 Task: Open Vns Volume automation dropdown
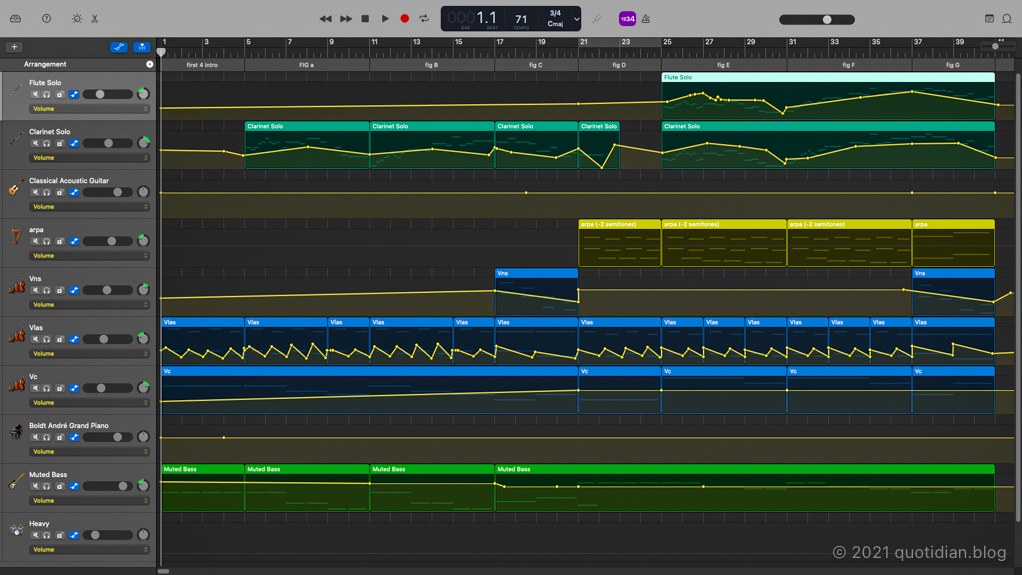(x=89, y=304)
